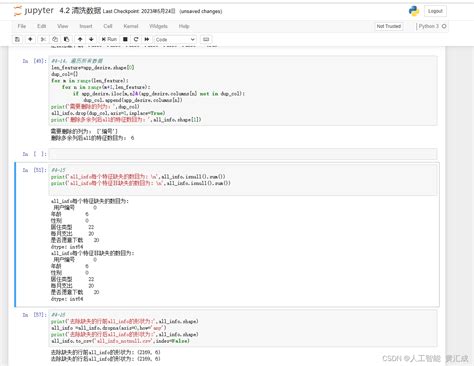The image size is (474, 366).
Task: Select the In [57] cell prompt
Action: coord(35,315)
